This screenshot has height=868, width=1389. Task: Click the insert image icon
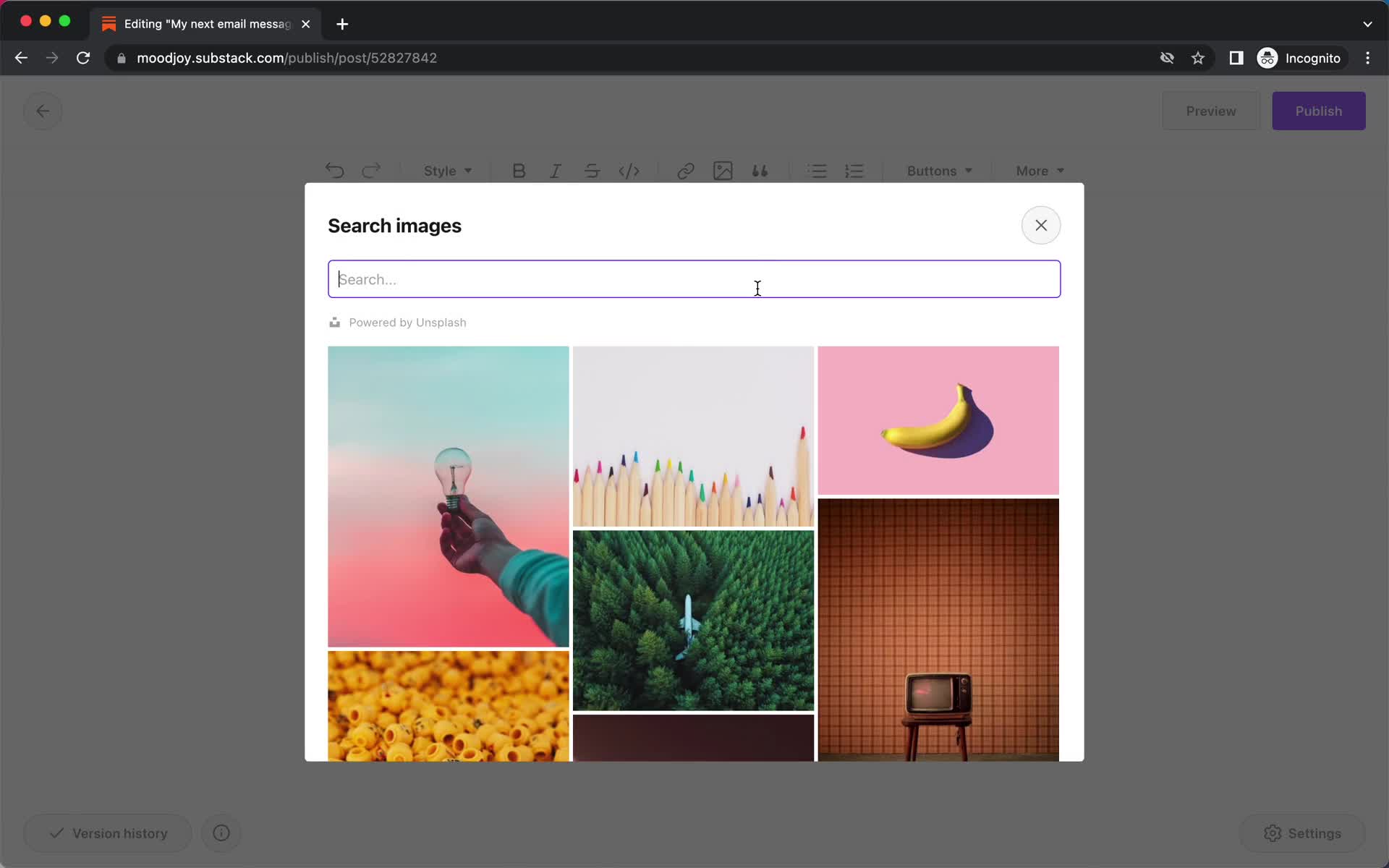click(x=723, y=171)
